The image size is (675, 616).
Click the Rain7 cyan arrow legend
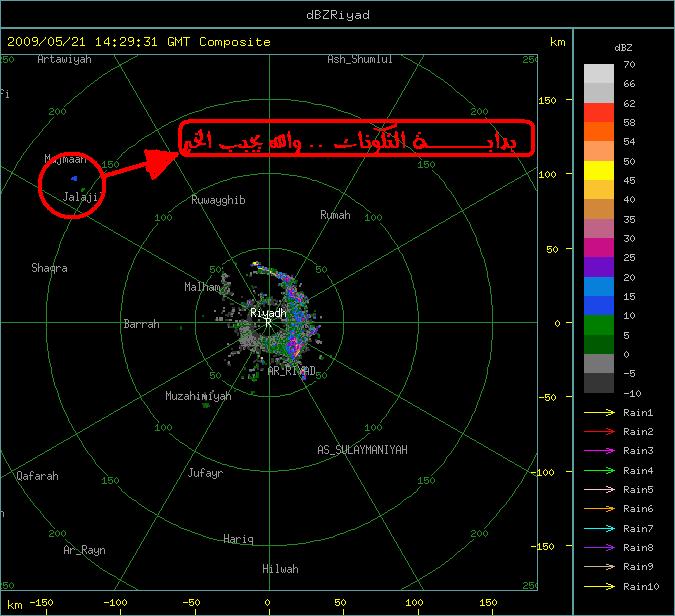599,528
